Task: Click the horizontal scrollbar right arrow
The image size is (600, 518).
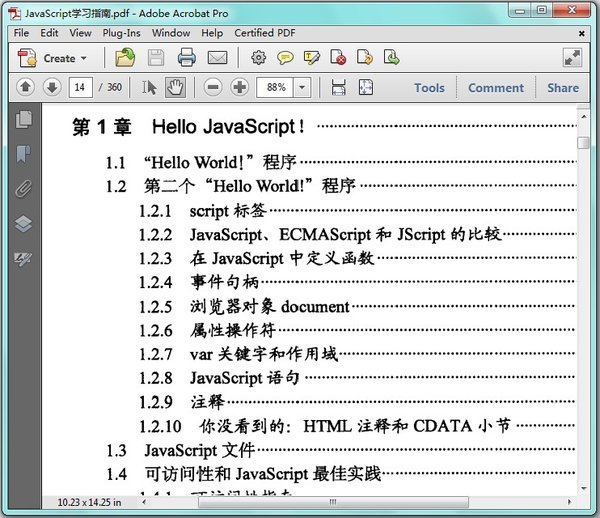Action: (x=569, y=502)
